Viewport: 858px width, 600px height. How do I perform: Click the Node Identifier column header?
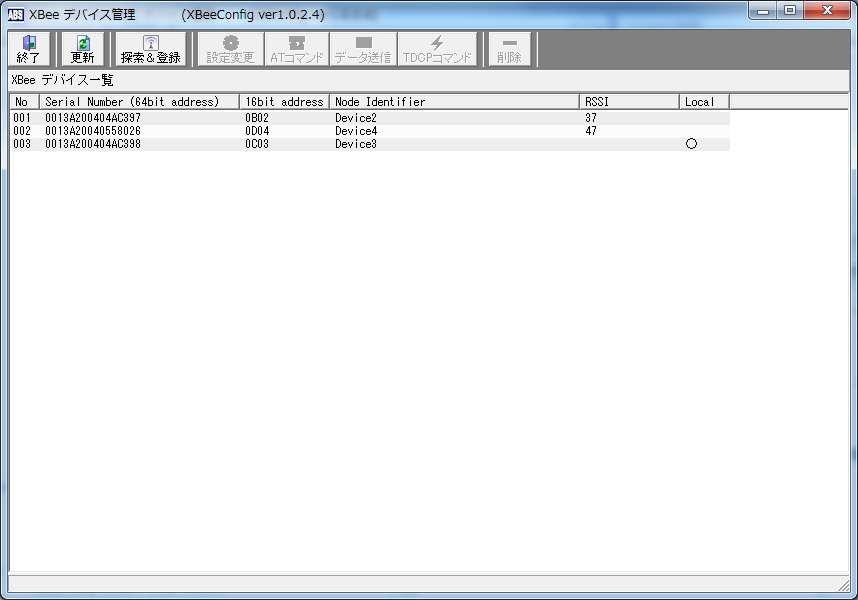point(454,102)
